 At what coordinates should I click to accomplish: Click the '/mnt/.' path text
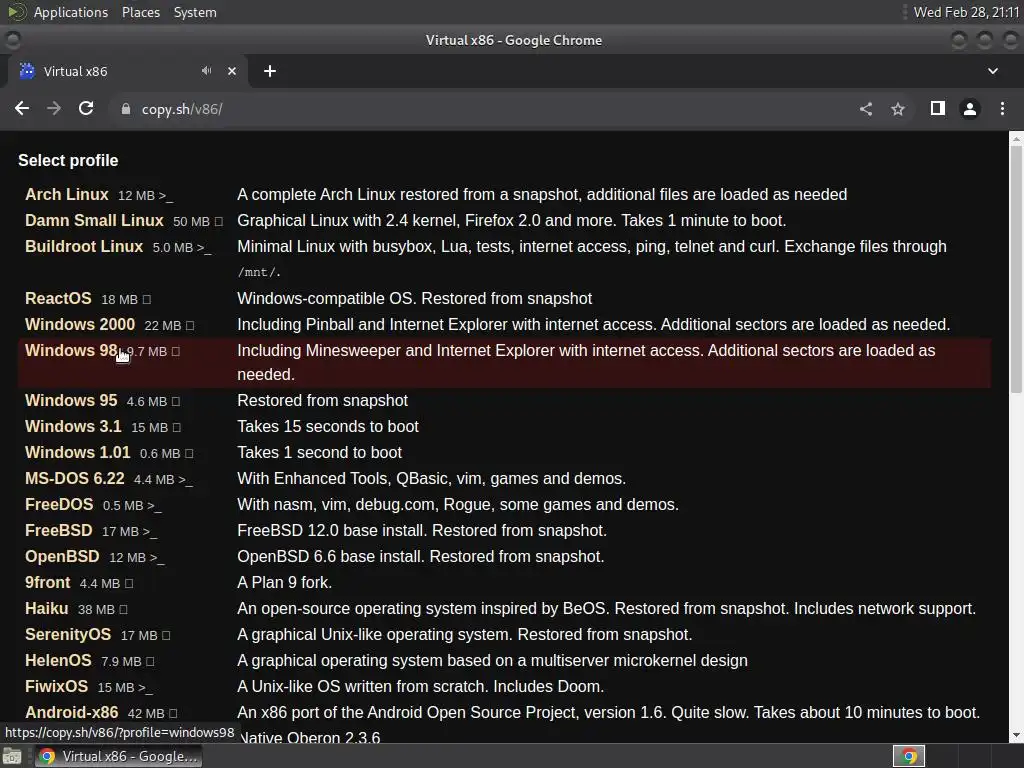click(259, 272)
